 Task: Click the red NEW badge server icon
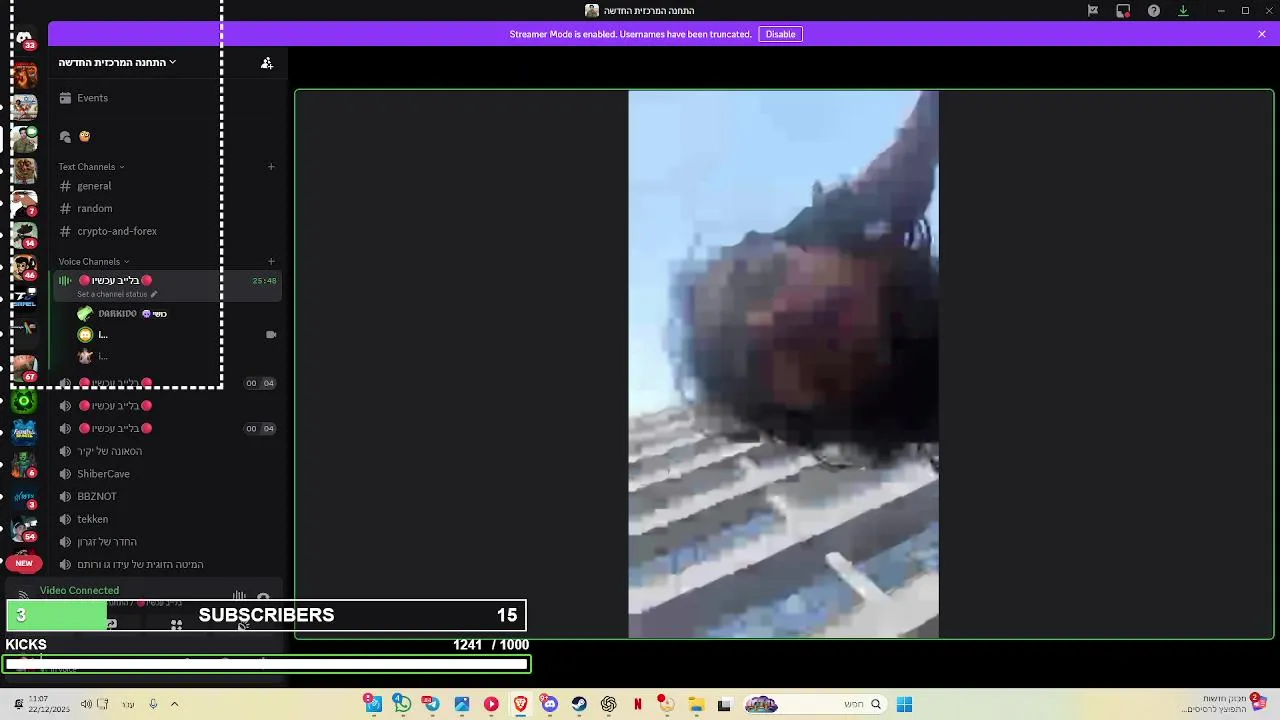point(24,563)
